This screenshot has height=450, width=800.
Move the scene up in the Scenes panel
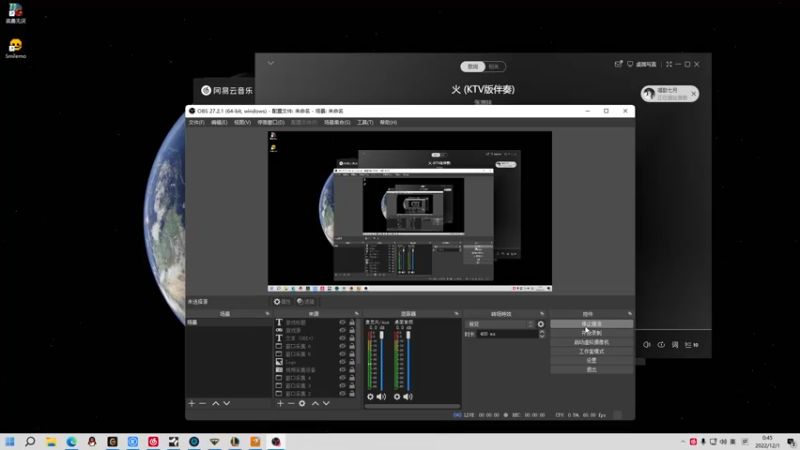click(x=216, y=404)
